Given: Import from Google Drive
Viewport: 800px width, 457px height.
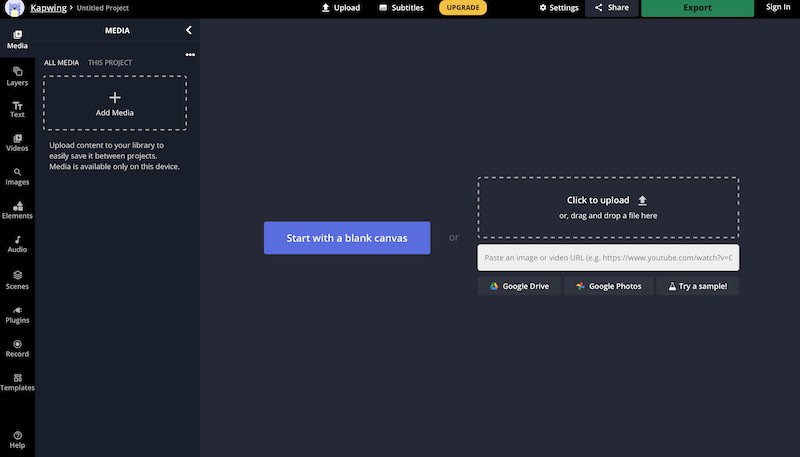Looking at the screenshot, I should click(519, 286).
